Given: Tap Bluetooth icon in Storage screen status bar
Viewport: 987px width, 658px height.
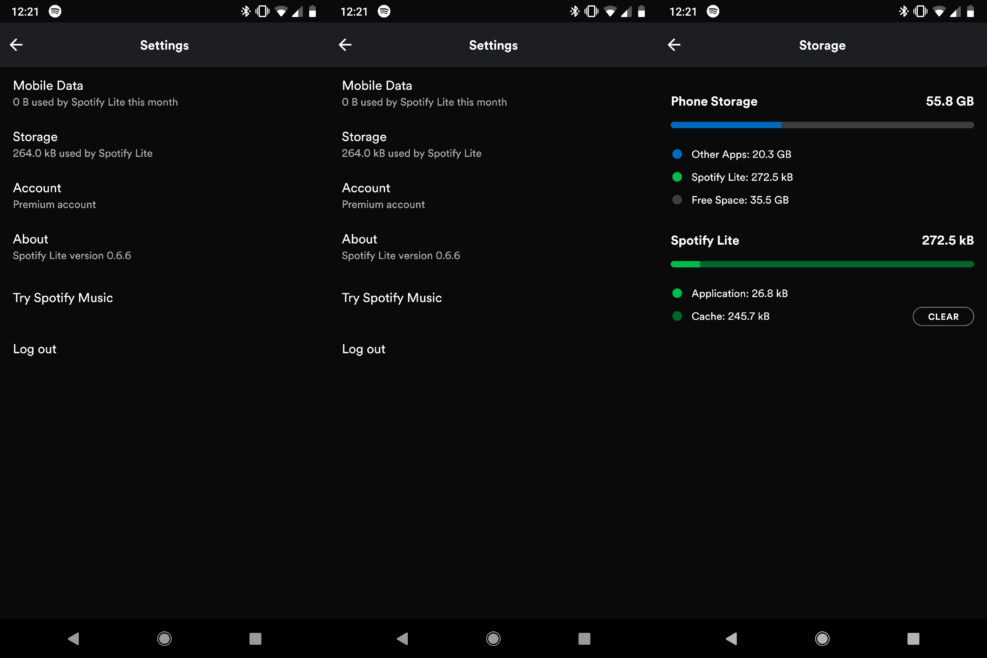Looking at the screenshot, I should 903,11.
